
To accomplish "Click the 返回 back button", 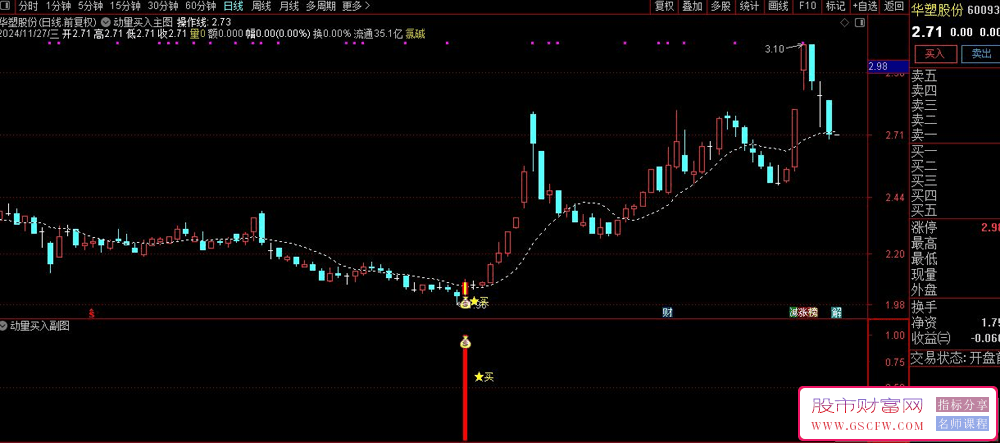I will [893, 6].
